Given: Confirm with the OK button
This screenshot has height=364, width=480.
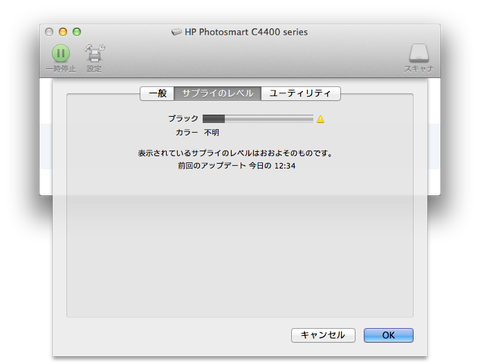Looking at the screenshot, I should click(388, 335).
